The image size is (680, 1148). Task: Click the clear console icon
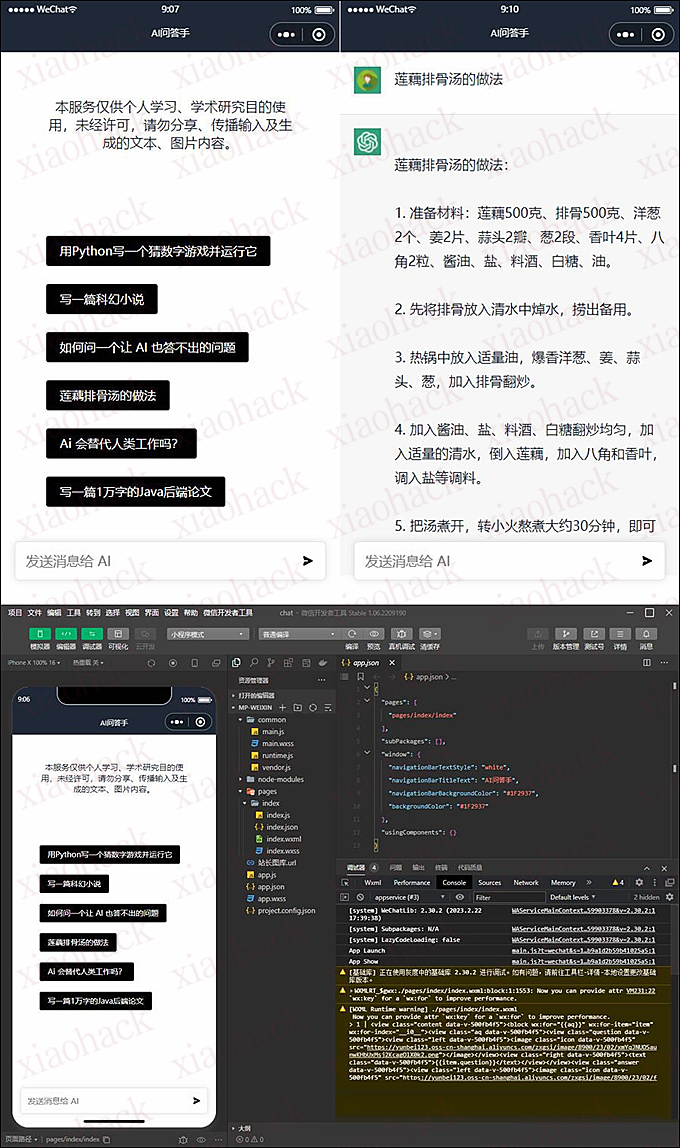(360, 897)
